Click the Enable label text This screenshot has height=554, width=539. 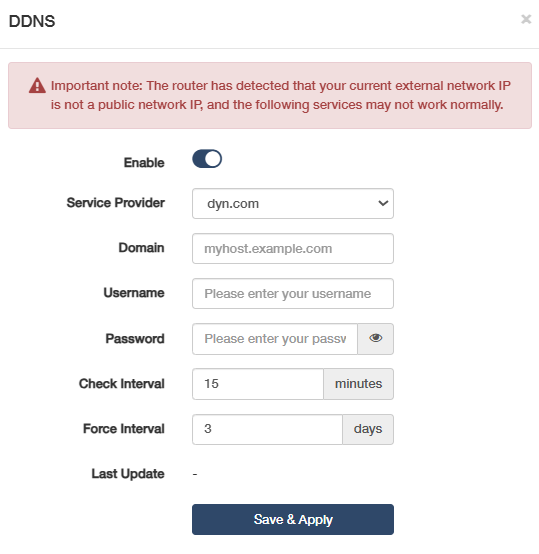click(x=144, y=163)
